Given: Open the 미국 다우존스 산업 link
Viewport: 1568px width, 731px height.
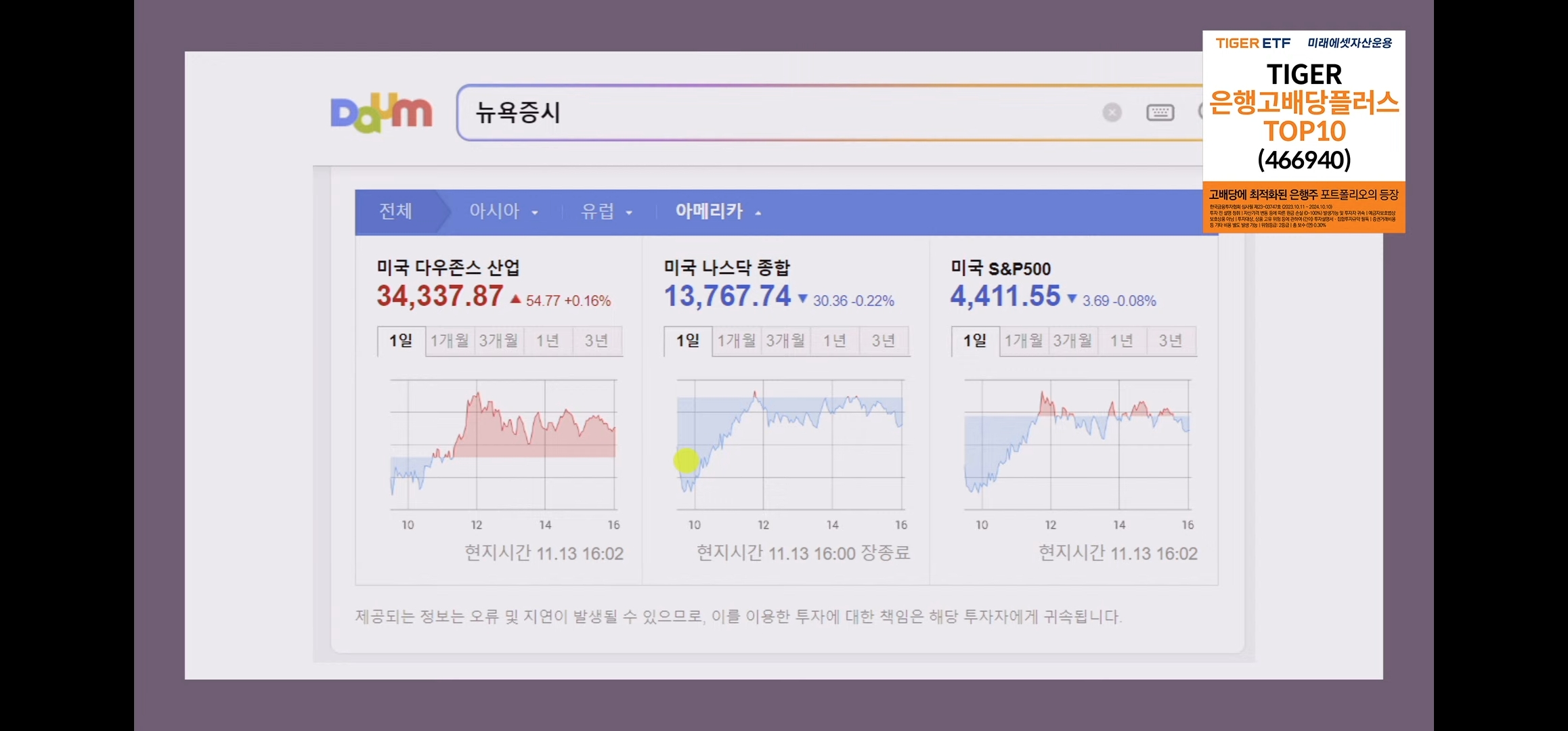Looking at the screenshot, I should (x=448, y=267).
